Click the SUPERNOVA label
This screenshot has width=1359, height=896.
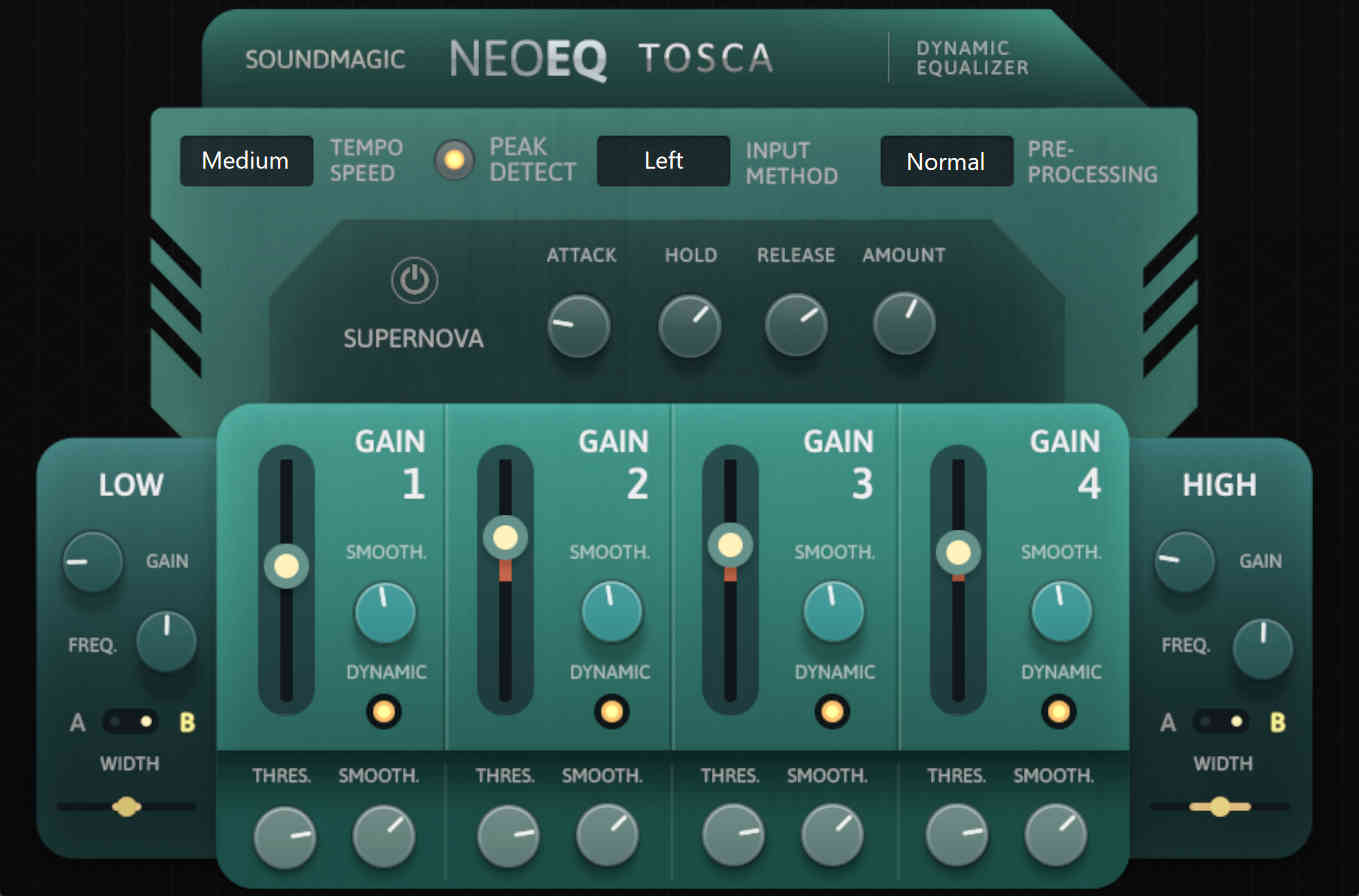413,339
